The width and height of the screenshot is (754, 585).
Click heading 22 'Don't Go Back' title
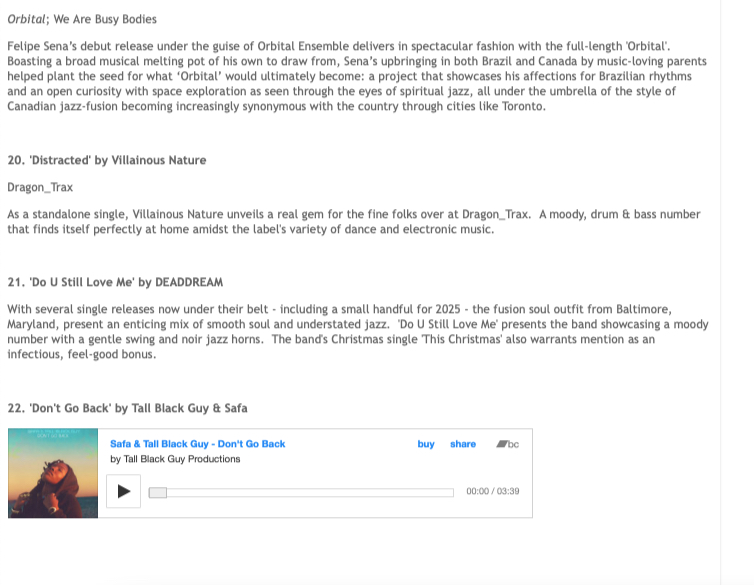pyautogui.click(x=127, y=408)
